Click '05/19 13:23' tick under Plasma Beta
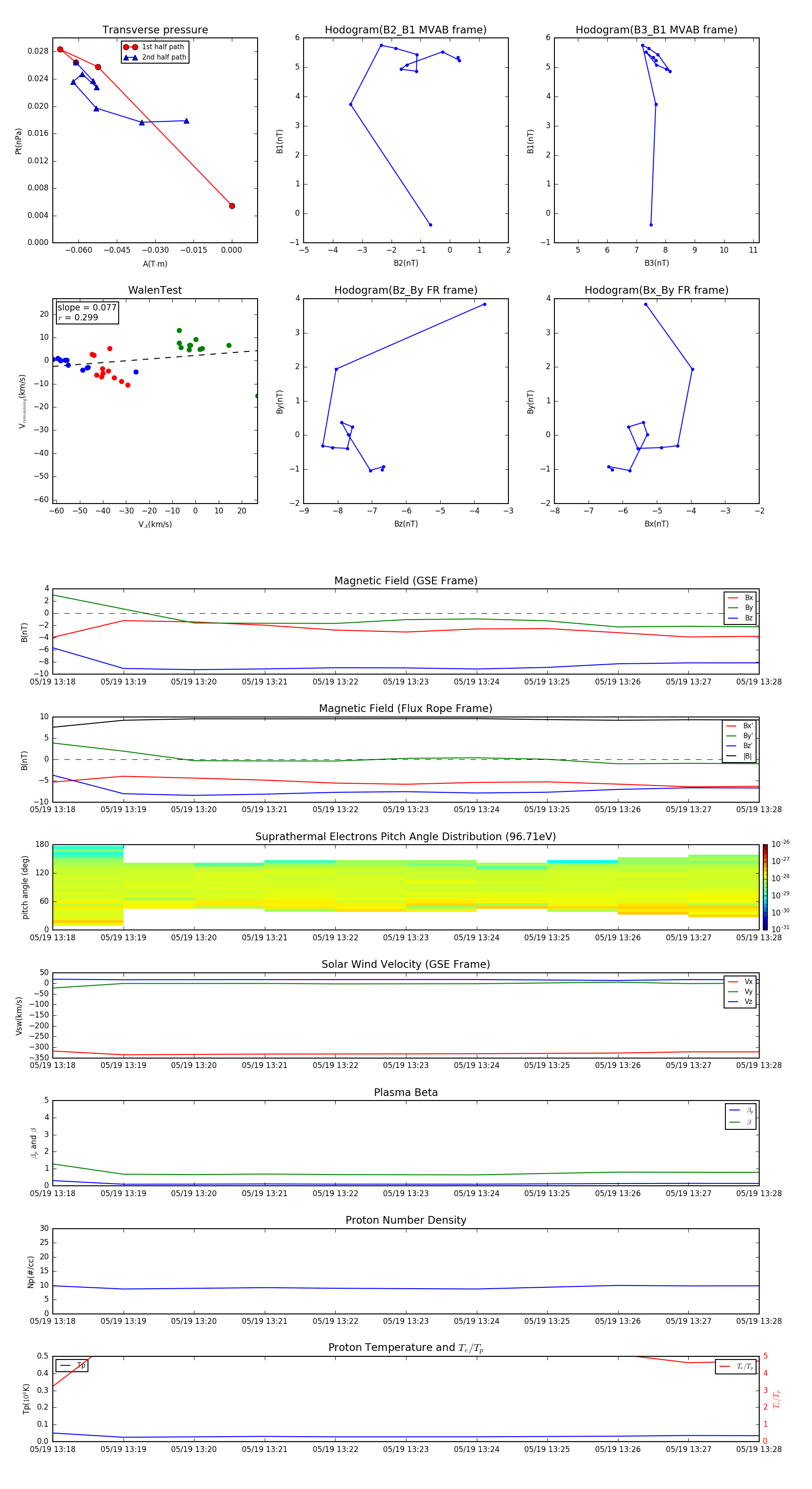The image size is (812, 1489). pyautogui.click(x=406, y=1193)
